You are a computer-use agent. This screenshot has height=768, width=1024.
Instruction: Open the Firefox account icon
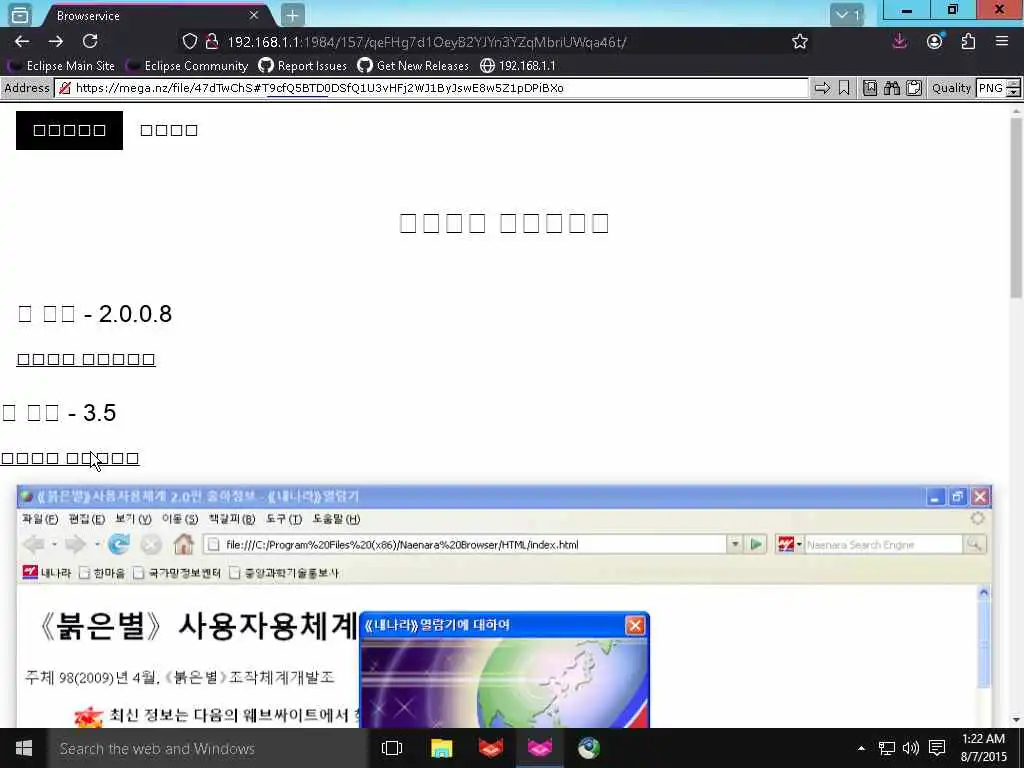pos(935,42)
